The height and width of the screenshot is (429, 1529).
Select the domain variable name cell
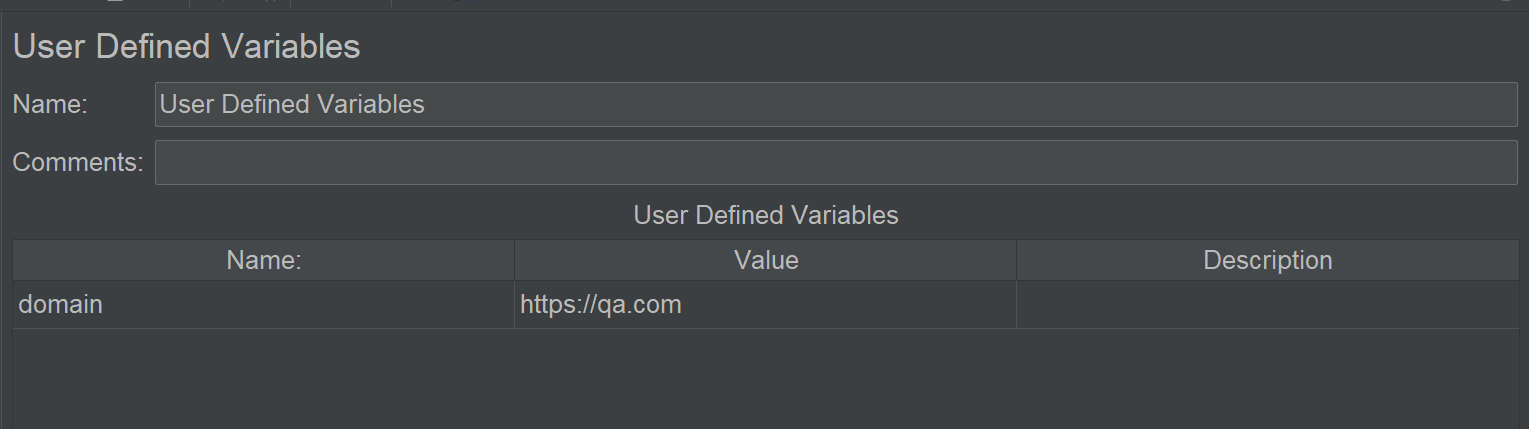point(264,304)
